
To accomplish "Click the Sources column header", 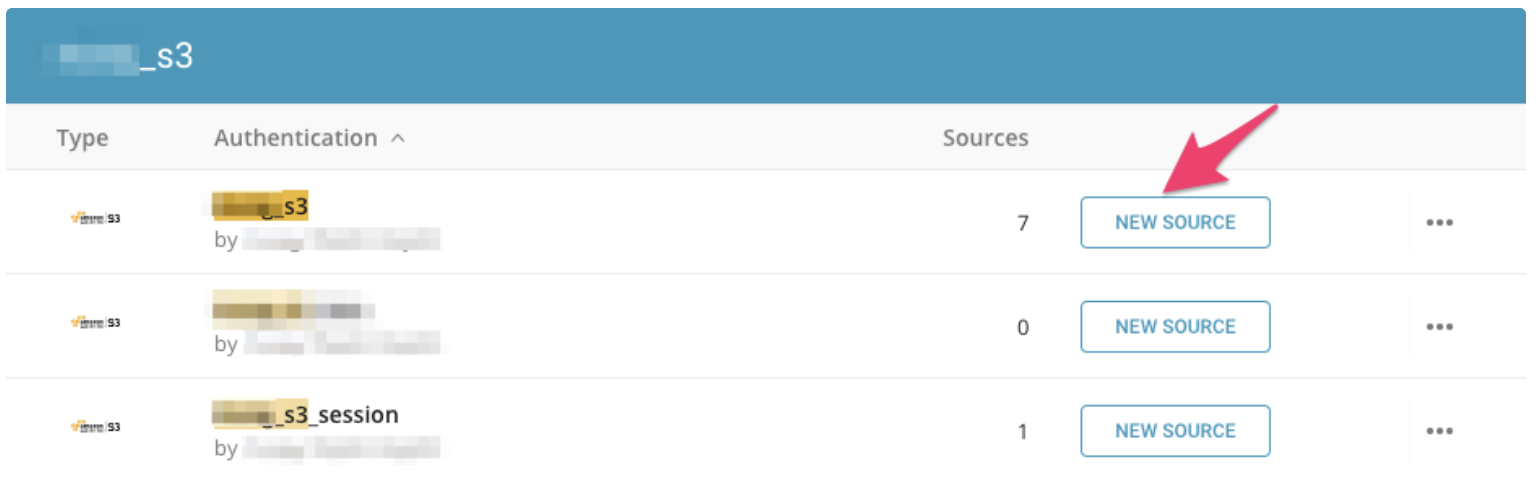I will [x=985, y=138].
